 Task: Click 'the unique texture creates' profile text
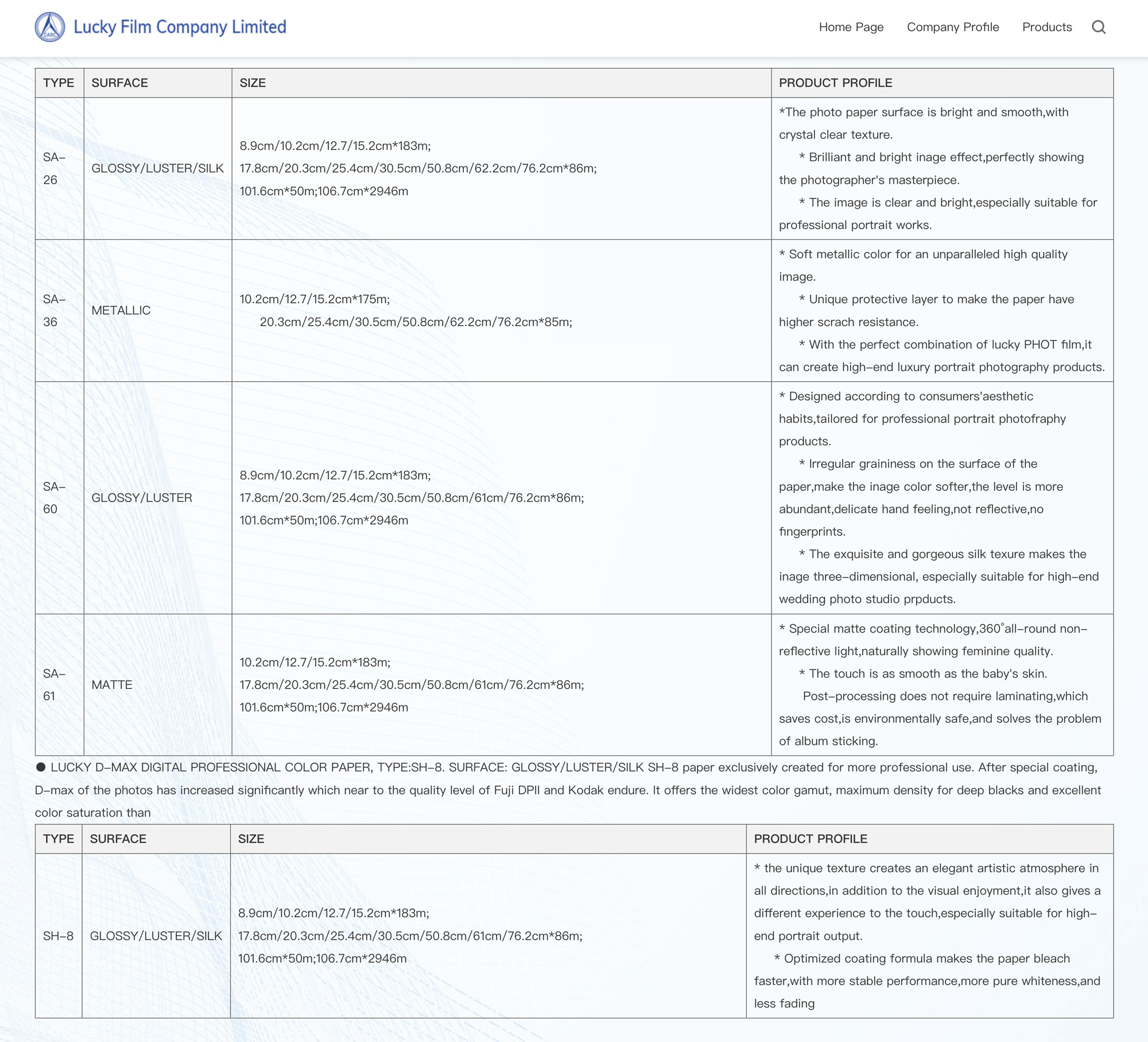pos(926,902)
